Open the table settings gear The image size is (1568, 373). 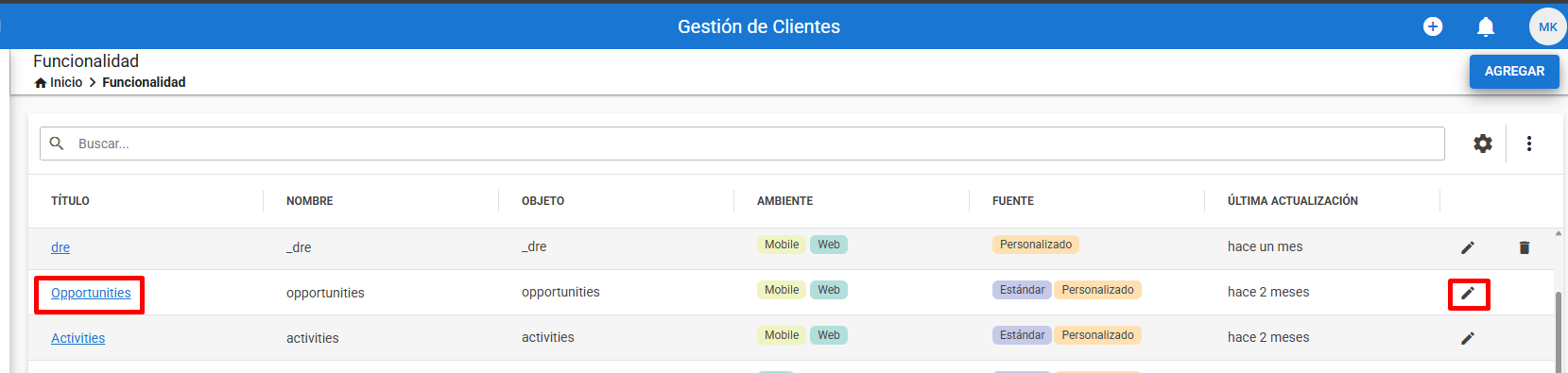(x=1483, y=144)
